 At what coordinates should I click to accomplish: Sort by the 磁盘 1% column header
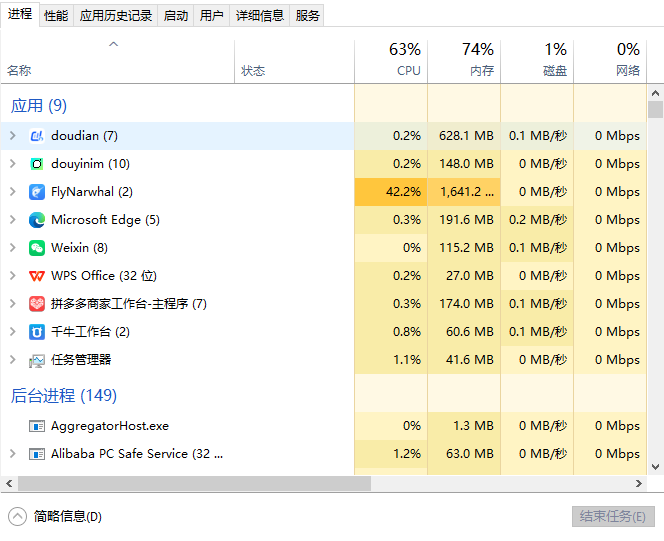(537, 61)
